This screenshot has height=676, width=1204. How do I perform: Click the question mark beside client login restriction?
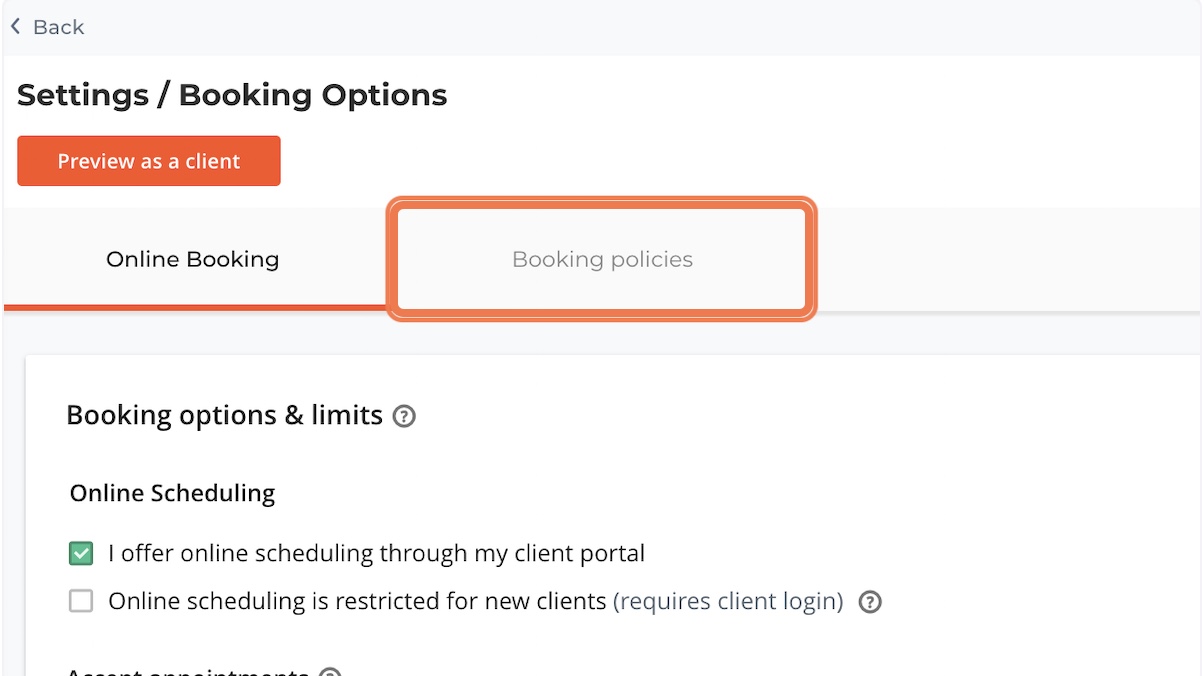(x=869, y=601)
